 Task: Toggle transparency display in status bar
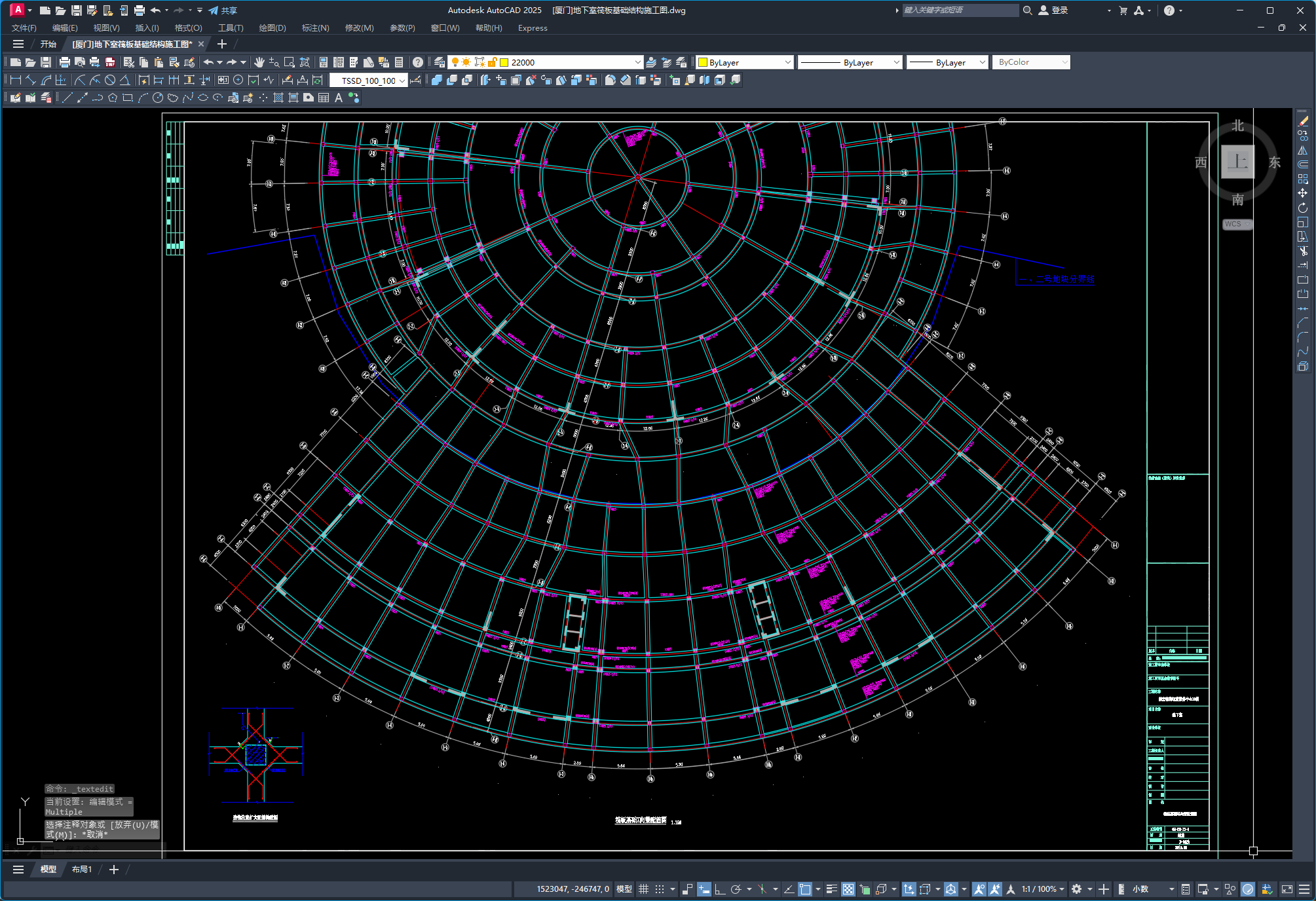point(848,889)
